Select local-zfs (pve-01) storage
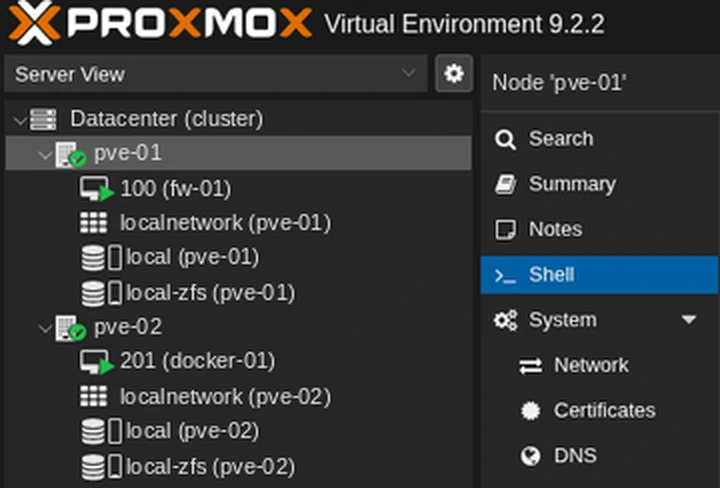Viewport: 720px width, 488px height. click(x=210, y=292)
